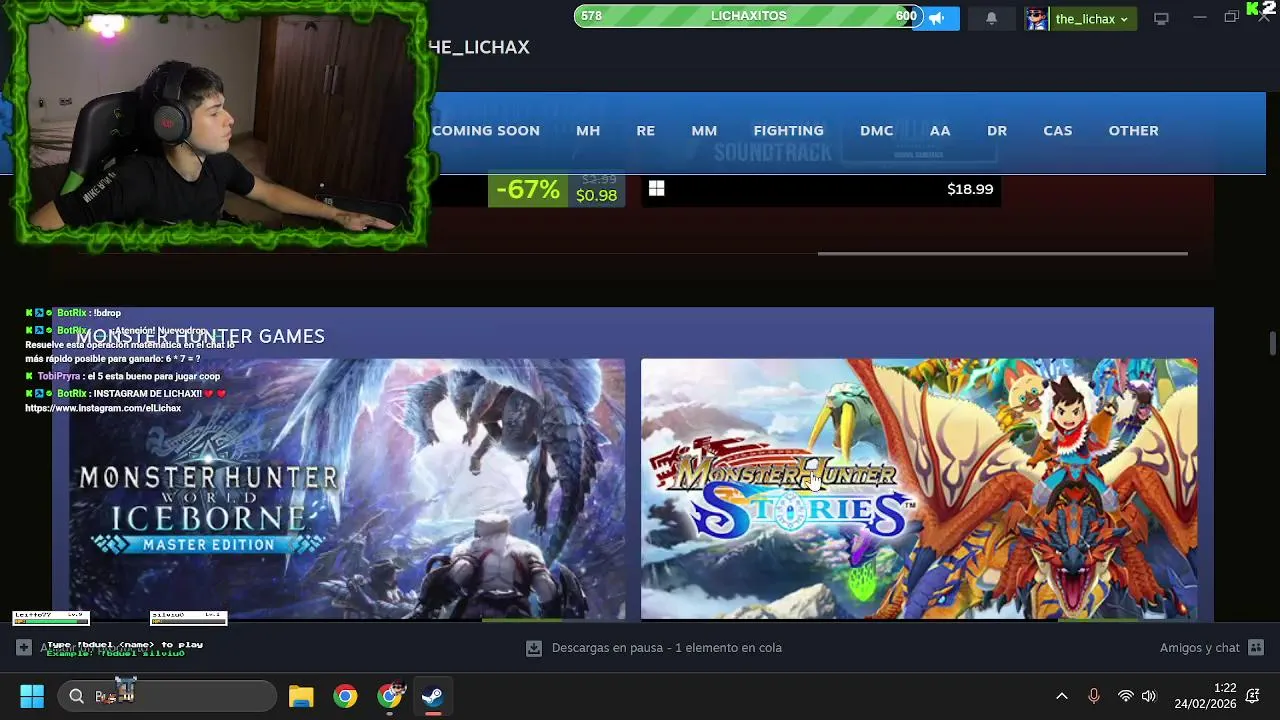Screen dimensions: 1280x720
Task: Open the Windows Start menu
Action: (32, 696)
